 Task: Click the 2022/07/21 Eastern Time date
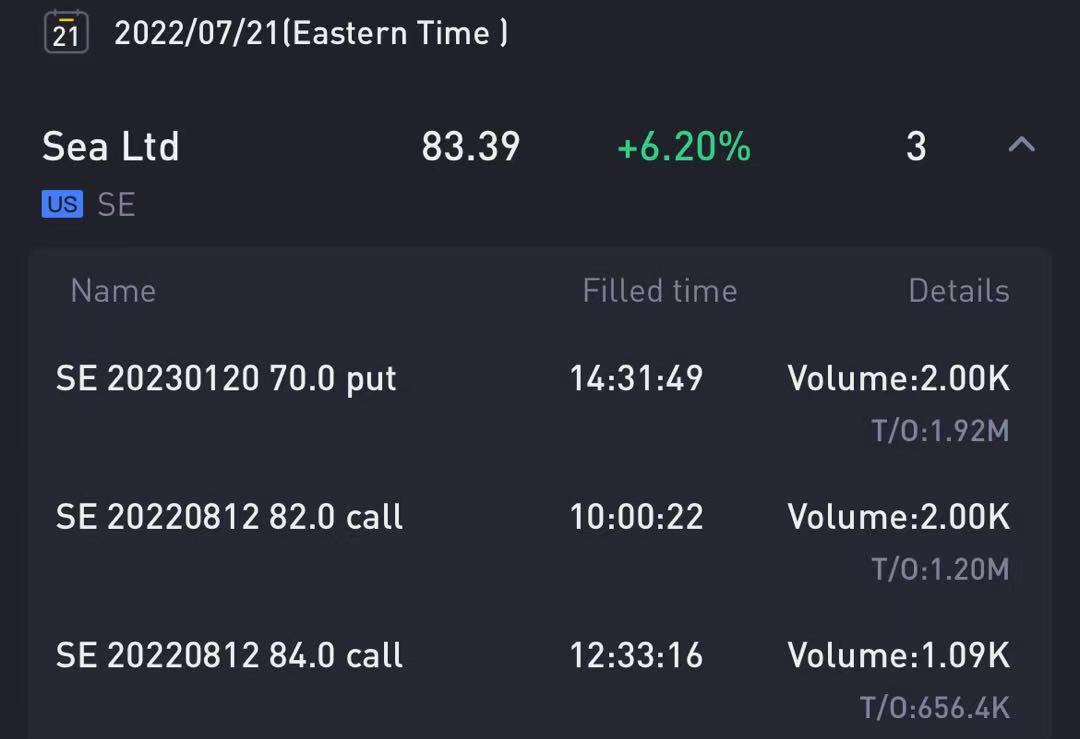(x=310, y=33)
